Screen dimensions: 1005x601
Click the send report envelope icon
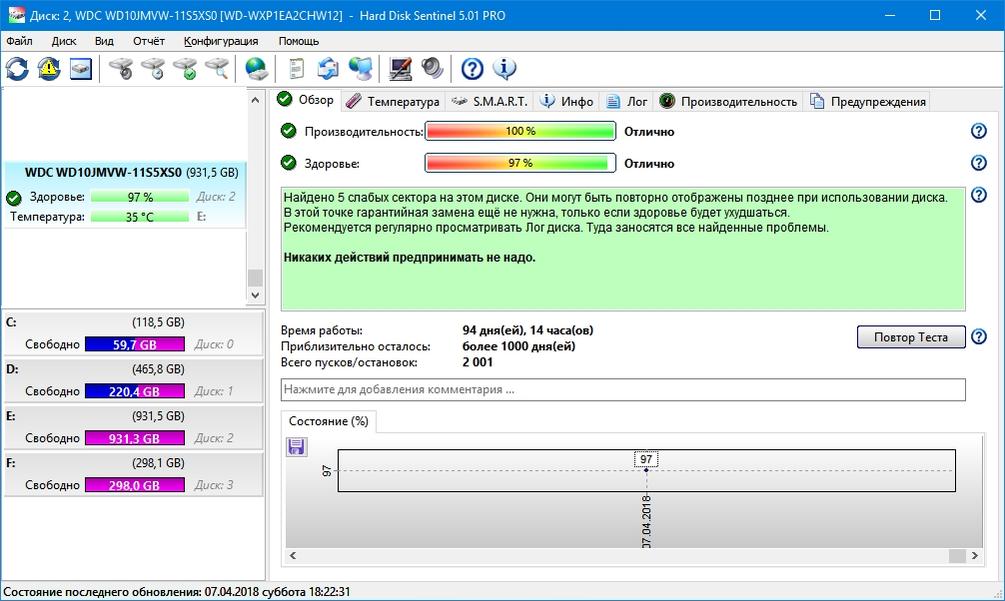[328, 69]
